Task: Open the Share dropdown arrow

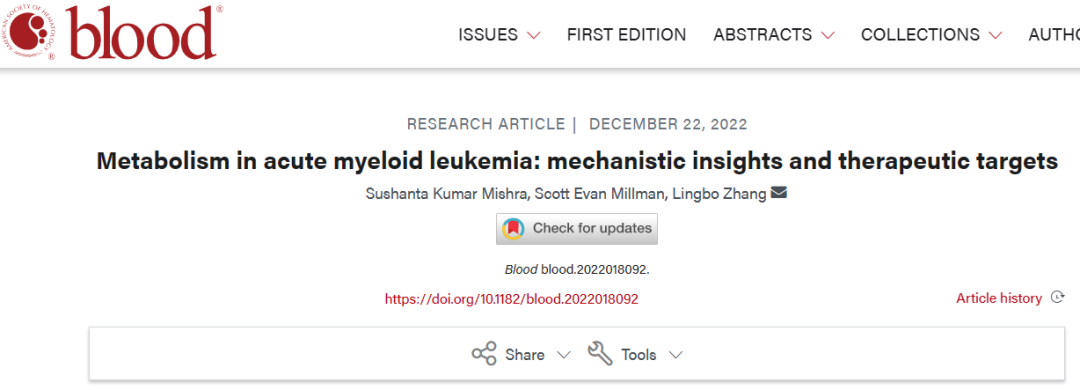Action: (563, 356)
